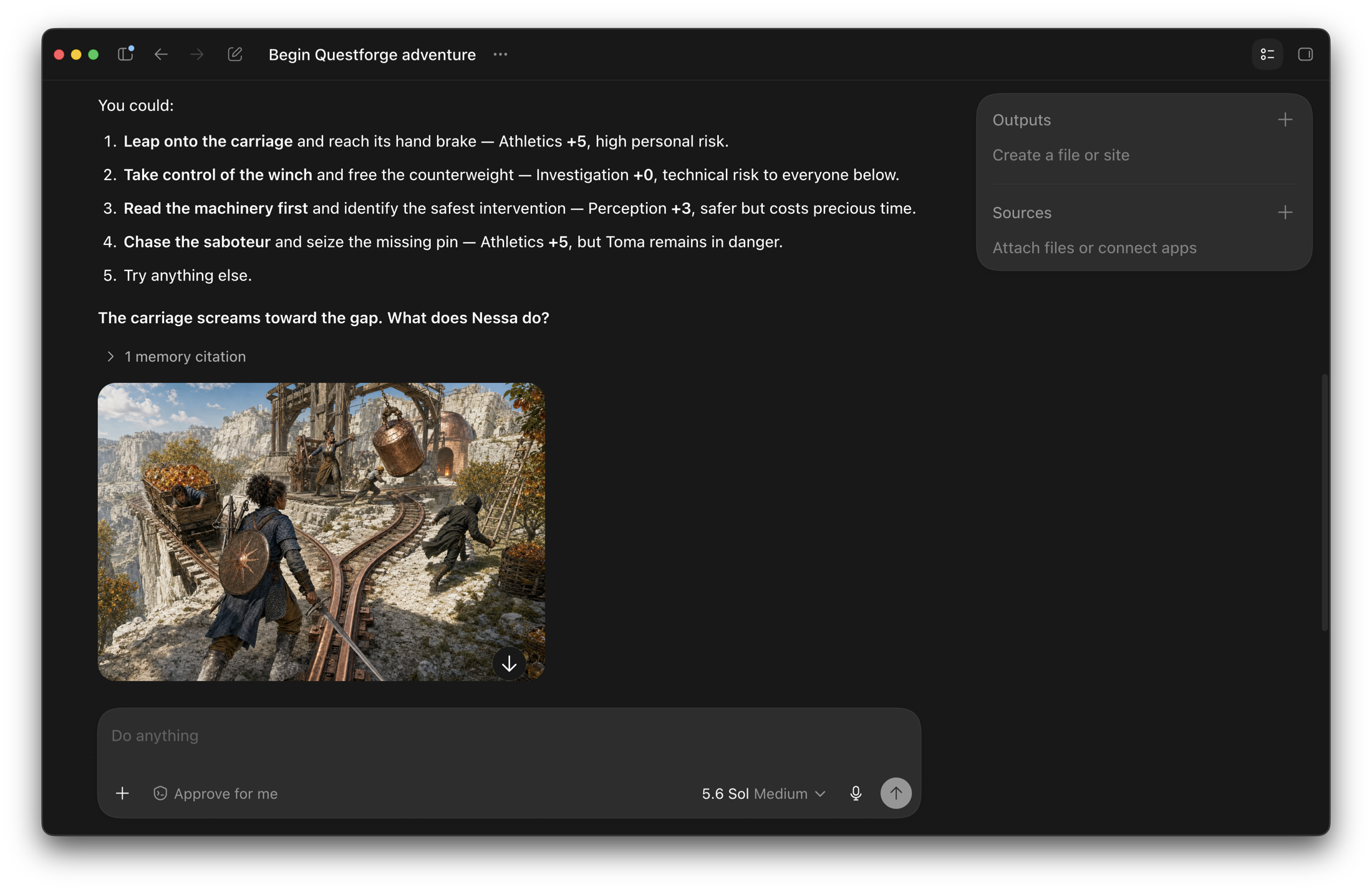1372x891 pixels.
Task: Select option 'Leap onto the carriage'
Action: 208,142
